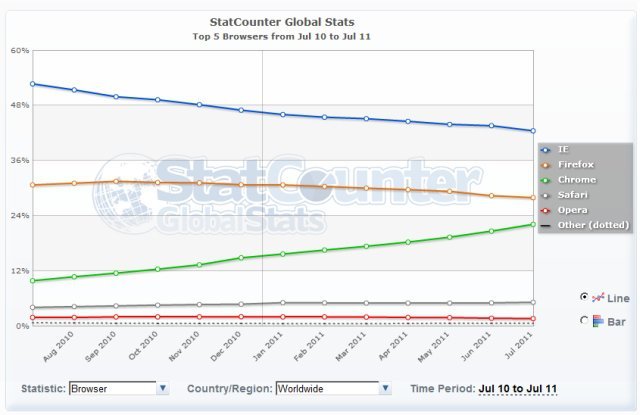Click the Time Period date range link
Viewport: 640px width, 415px height.
click(517, 388)
